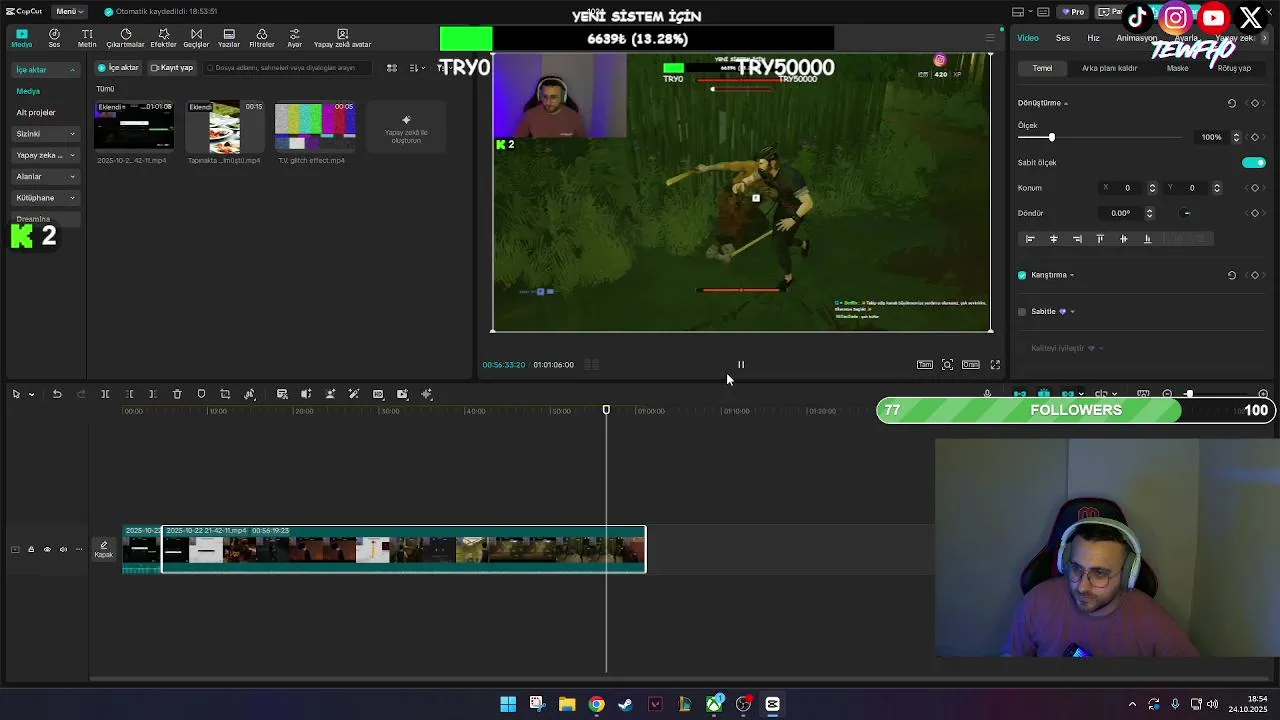Open the Geçişler transitions tab

(196, 38)
